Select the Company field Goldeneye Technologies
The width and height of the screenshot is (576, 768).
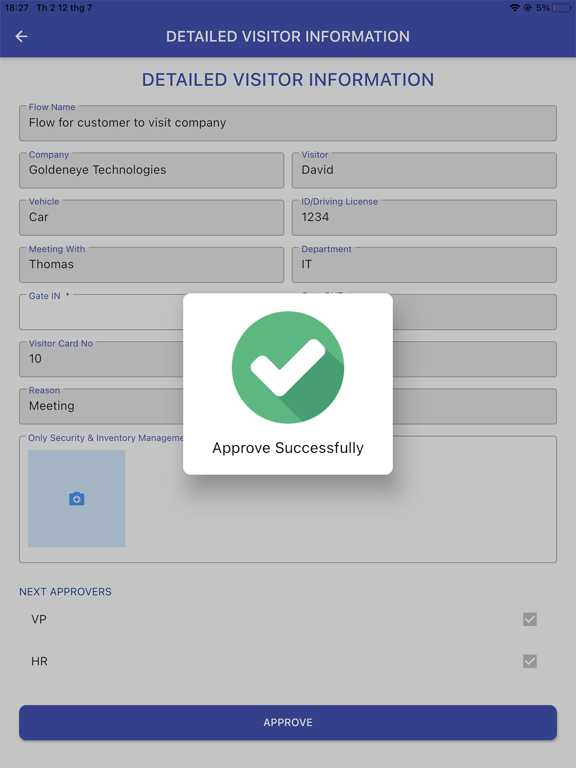coord(151,170)
